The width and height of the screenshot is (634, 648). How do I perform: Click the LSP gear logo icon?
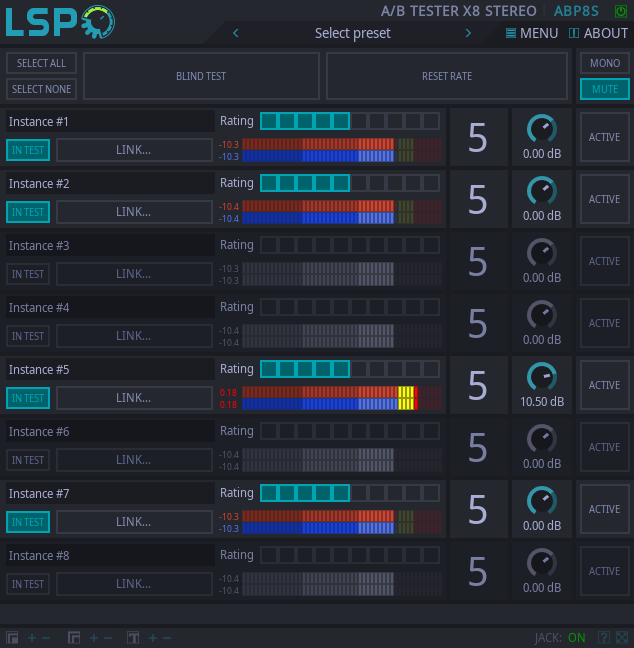tap(98, 20)
